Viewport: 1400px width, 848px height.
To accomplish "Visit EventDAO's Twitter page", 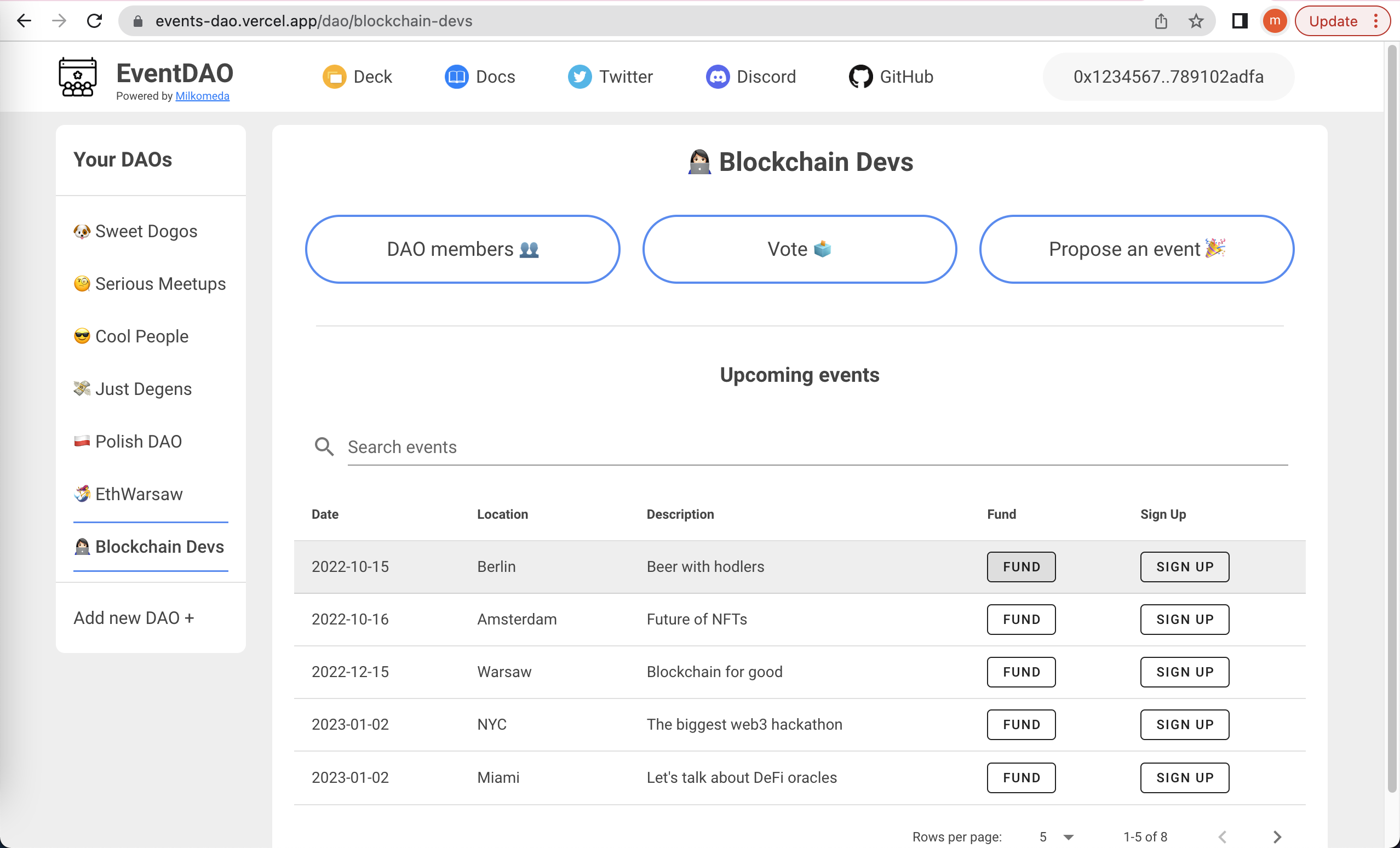I will 611,77.
